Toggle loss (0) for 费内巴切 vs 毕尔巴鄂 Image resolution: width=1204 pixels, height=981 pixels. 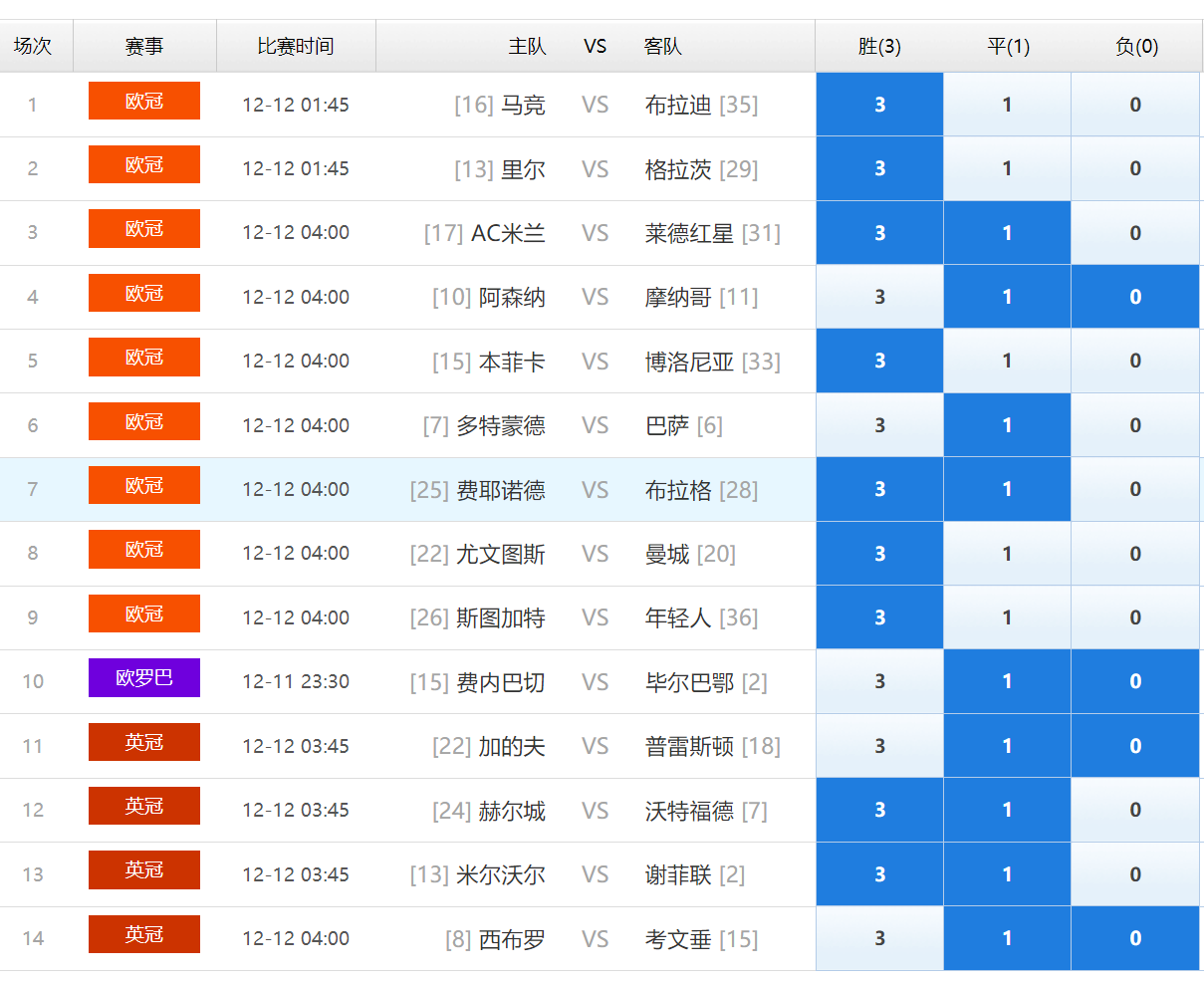[x=1135, y=681]
